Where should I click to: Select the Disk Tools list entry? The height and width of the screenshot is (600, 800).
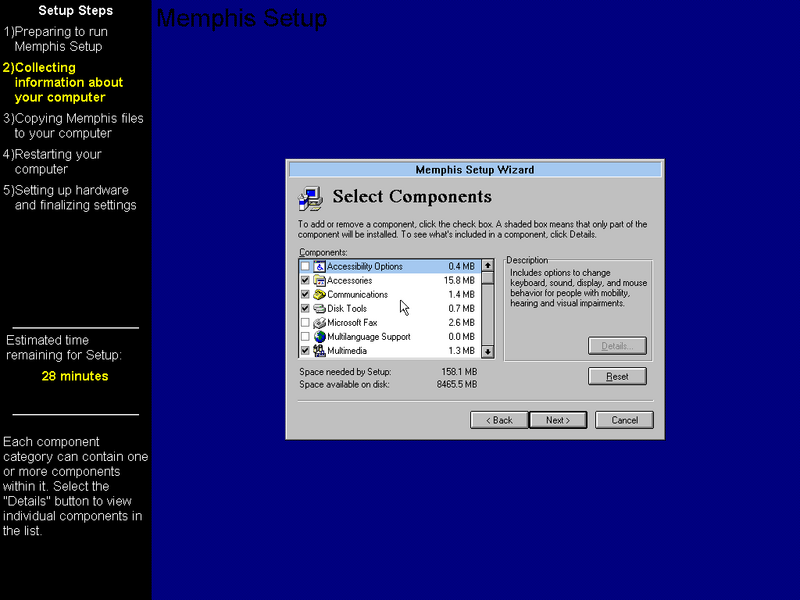pyautogui.click(x=390, y=309)
